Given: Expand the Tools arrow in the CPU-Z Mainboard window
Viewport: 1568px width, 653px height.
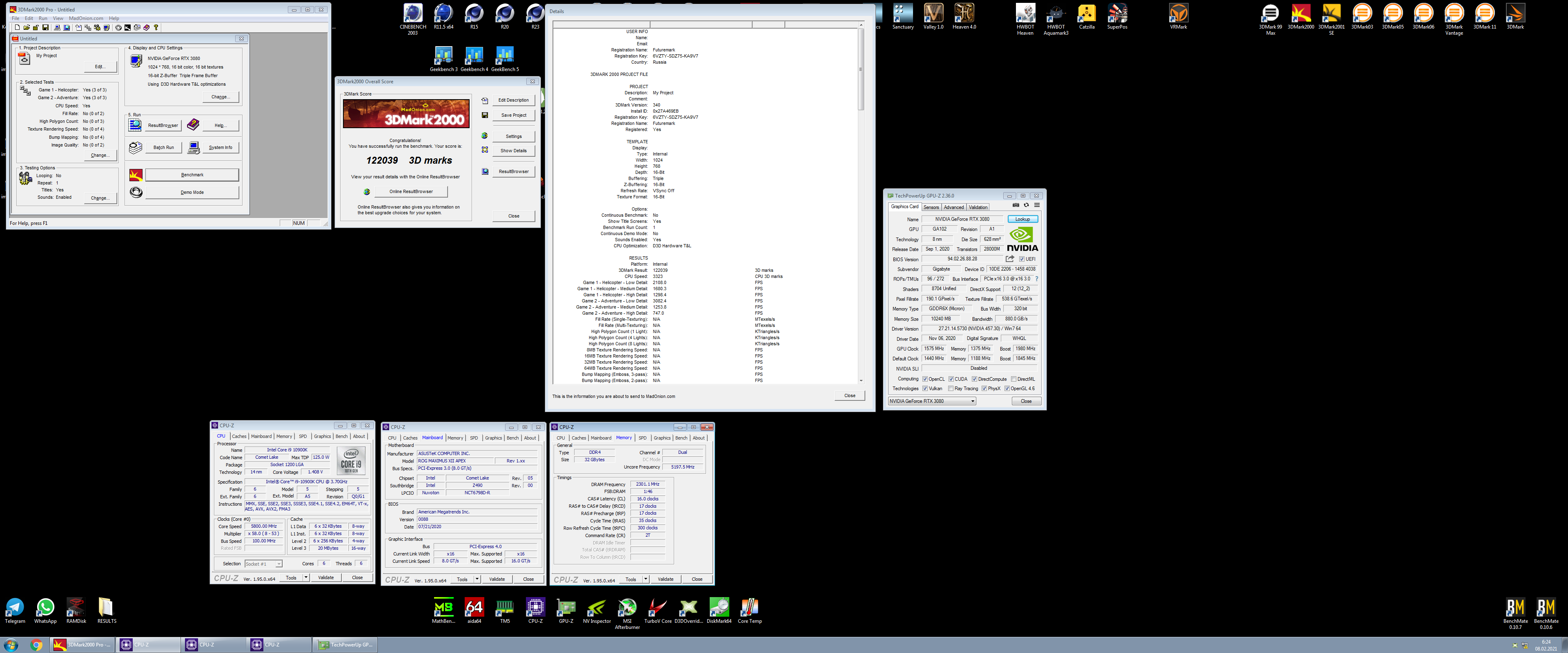Looking at the screenshot, I should tap(477, 580).
